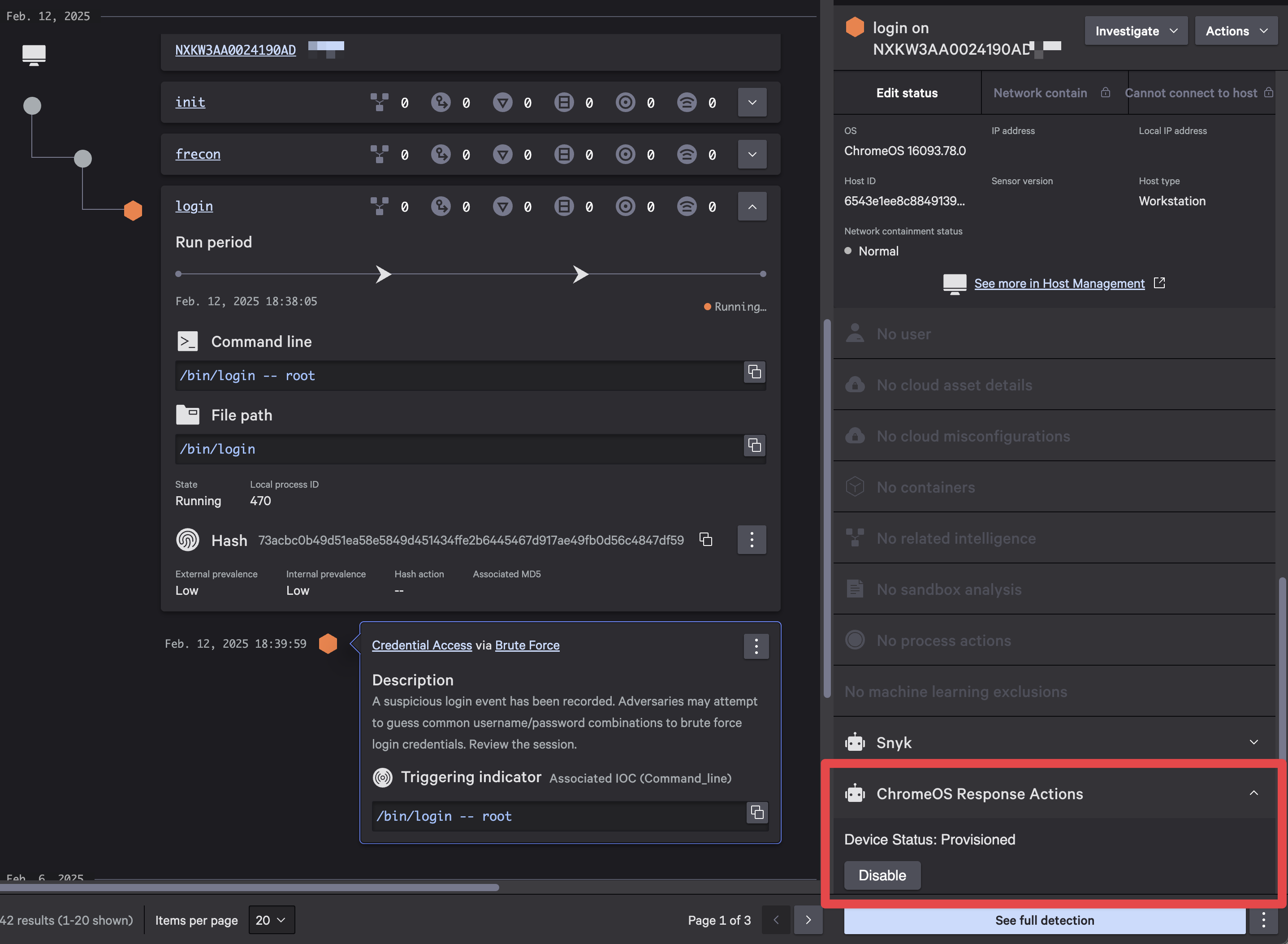Collapse ChromeOS Response Actions section

point(1254,793)
